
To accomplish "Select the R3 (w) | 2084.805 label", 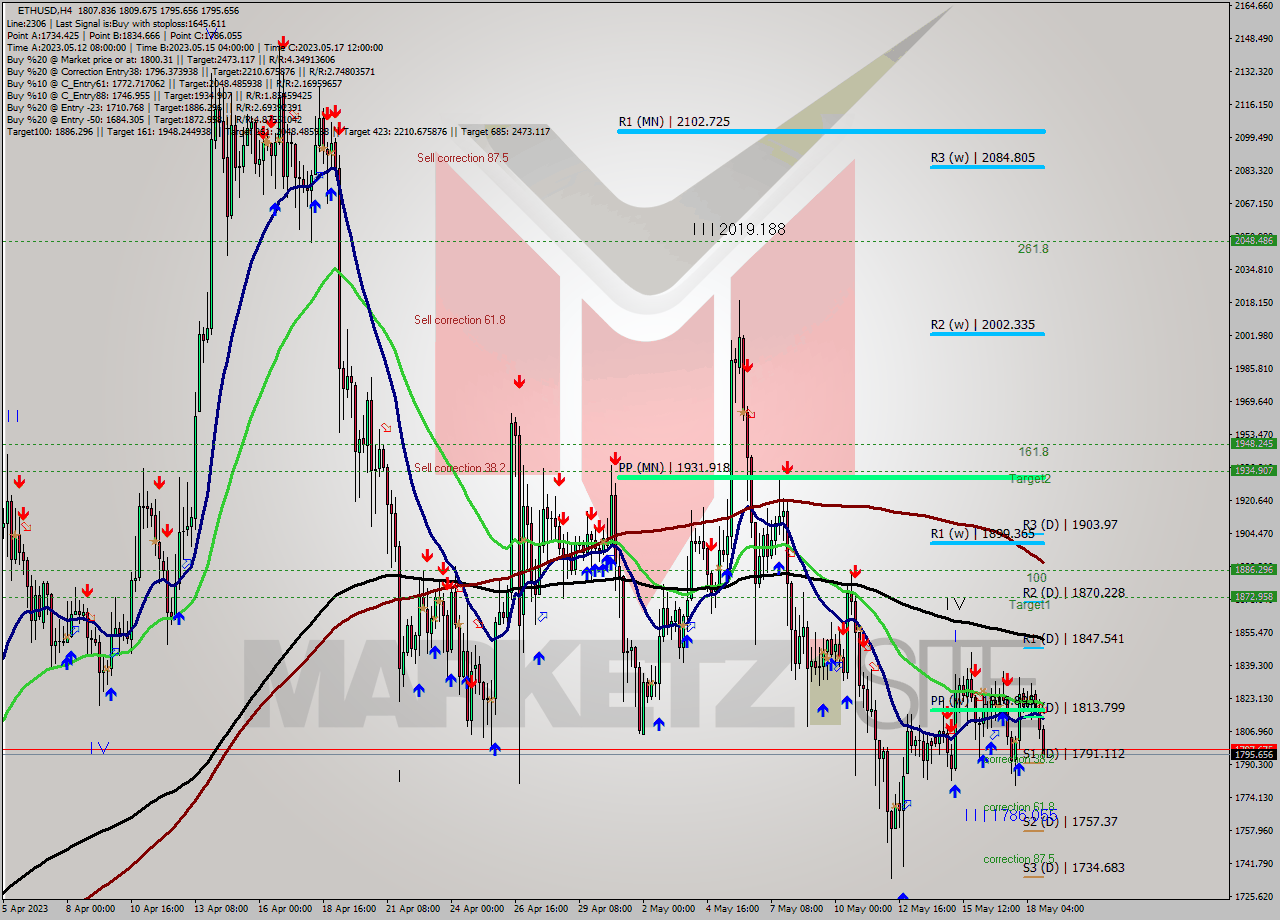I will [982, 158].
